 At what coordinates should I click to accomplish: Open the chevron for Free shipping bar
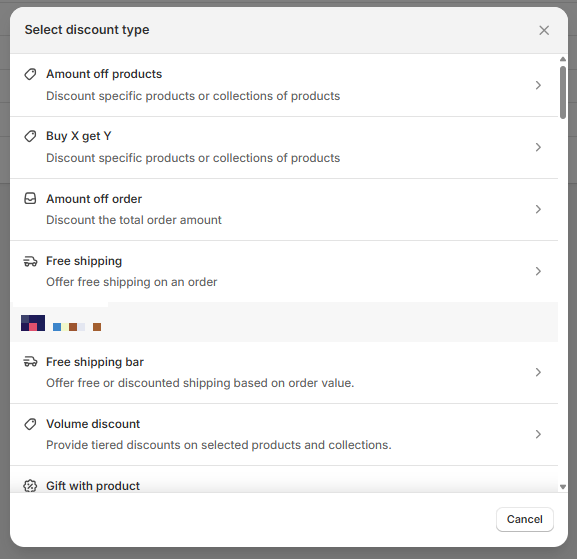538,372
